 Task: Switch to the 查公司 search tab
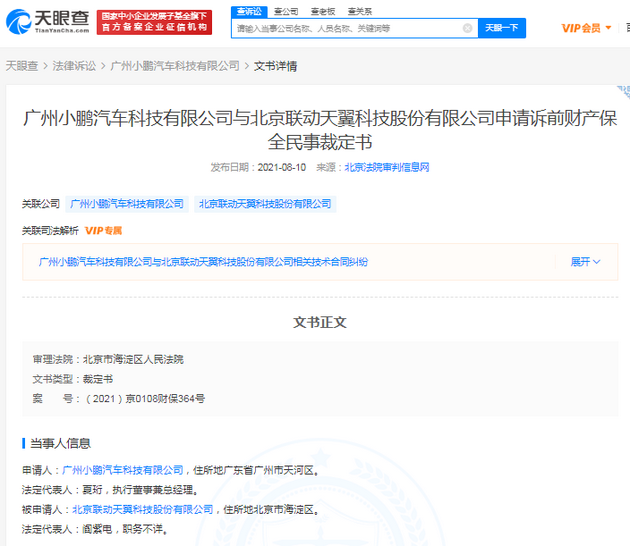pyautogui.click(x=286, y=12)
